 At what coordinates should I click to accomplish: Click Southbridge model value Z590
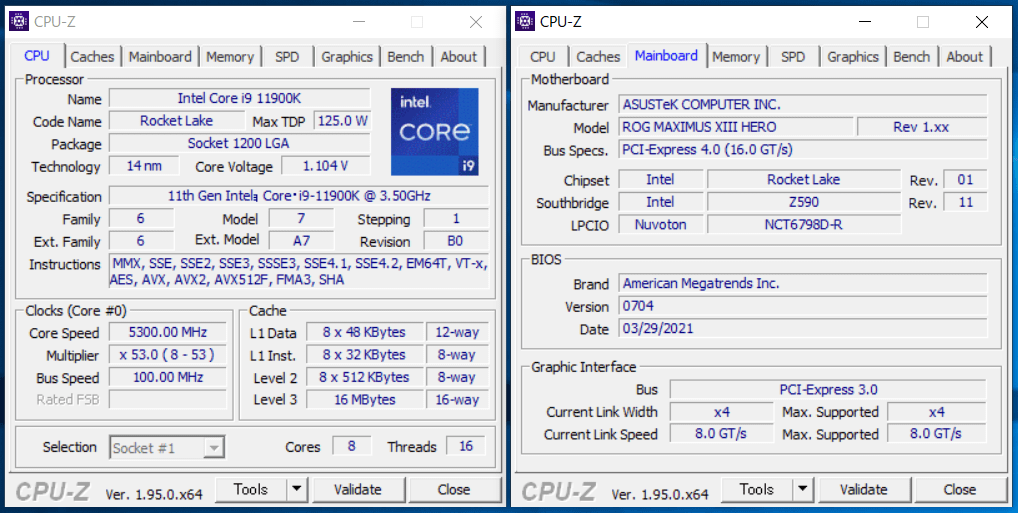pyautogui.click(x=804, y=202)
